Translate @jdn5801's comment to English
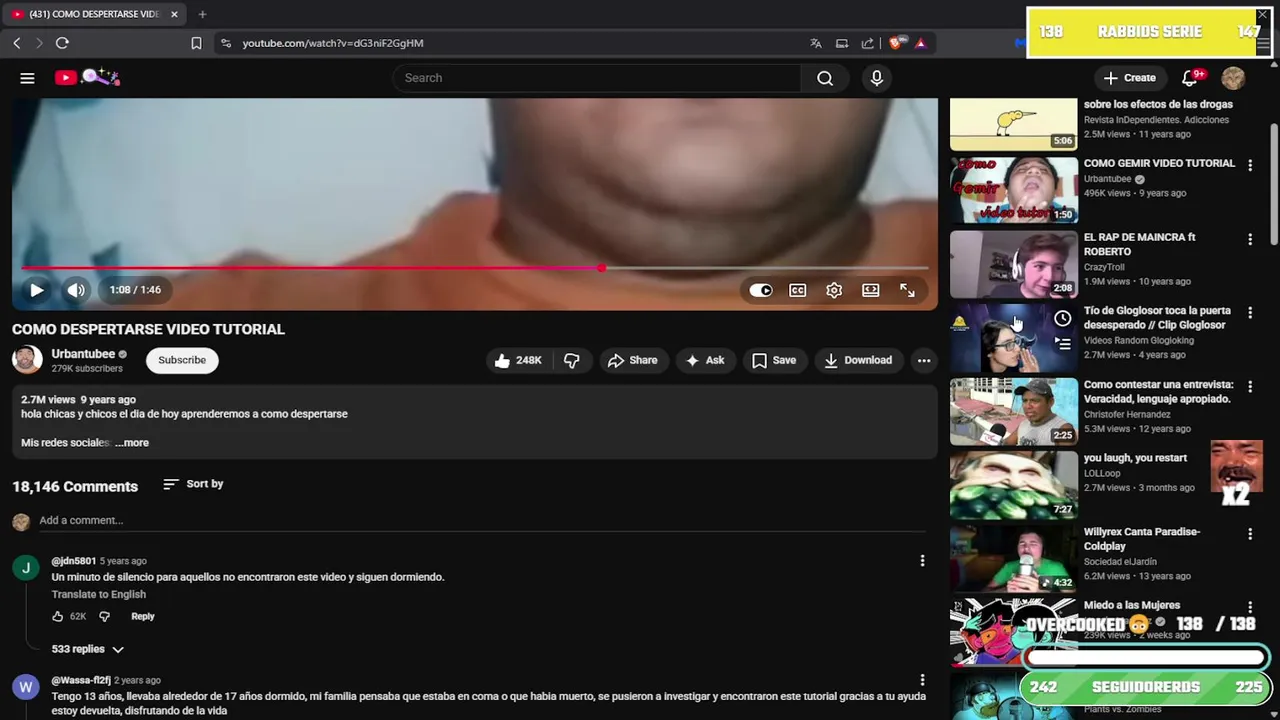Viewport: 1280px width, 720px height. 99,594
